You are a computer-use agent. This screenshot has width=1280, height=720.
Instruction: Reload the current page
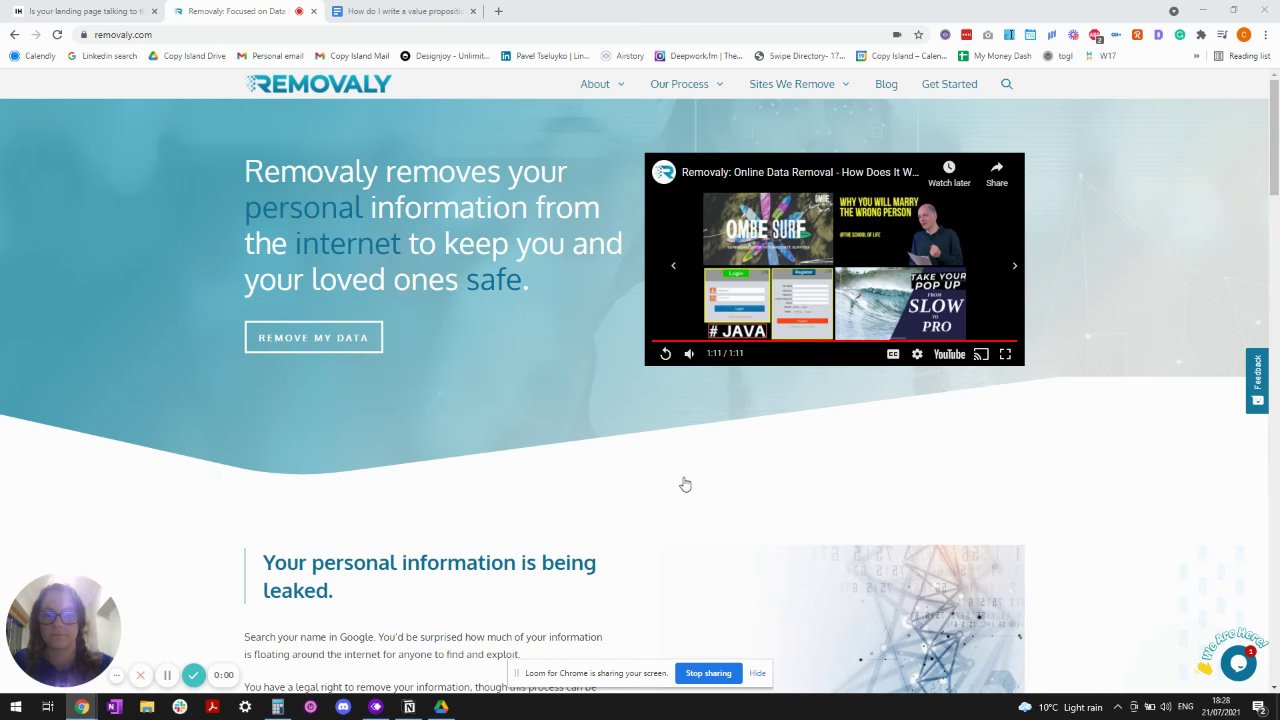[x=57, y=34]
